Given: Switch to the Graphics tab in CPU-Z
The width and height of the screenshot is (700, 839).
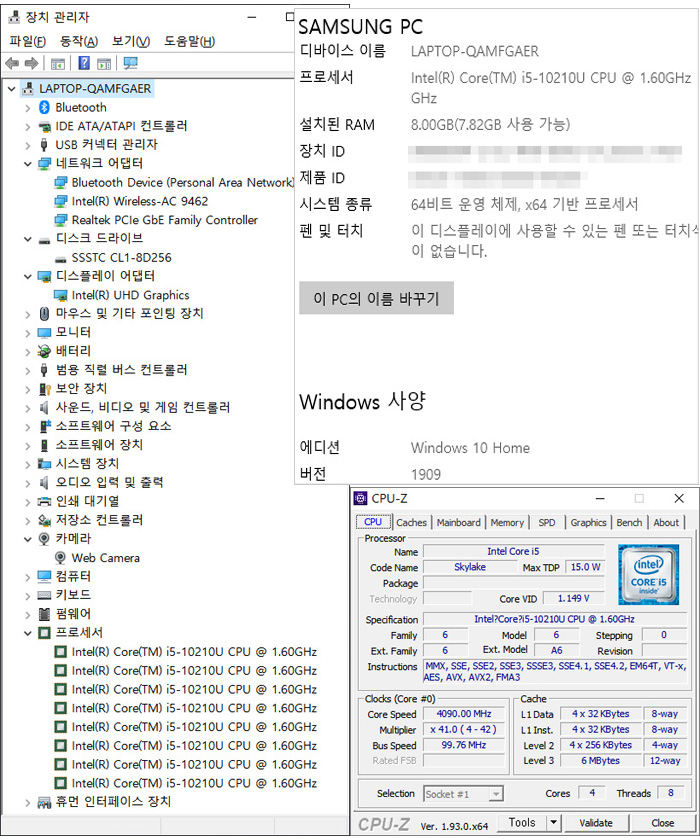Looking at the screenshot, I should click(588, 522).
